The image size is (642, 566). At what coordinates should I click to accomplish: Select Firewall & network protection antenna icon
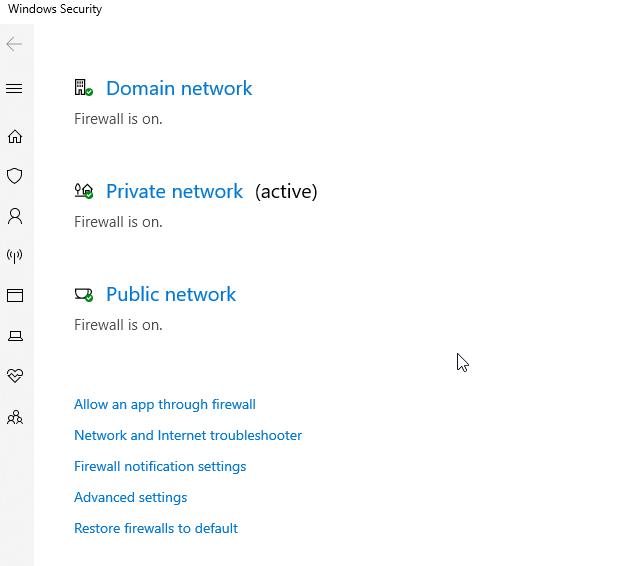[15, 256]
